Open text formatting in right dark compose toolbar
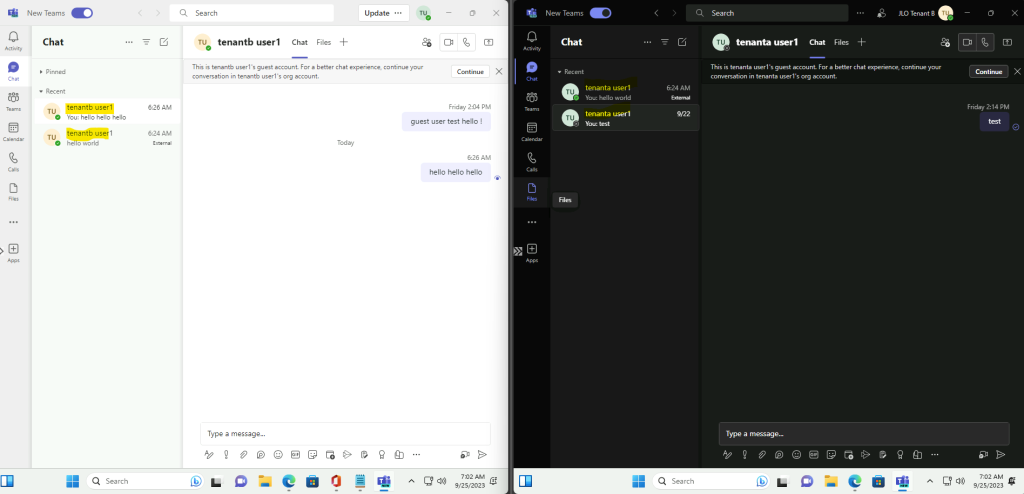 click(x=727, y=454)
